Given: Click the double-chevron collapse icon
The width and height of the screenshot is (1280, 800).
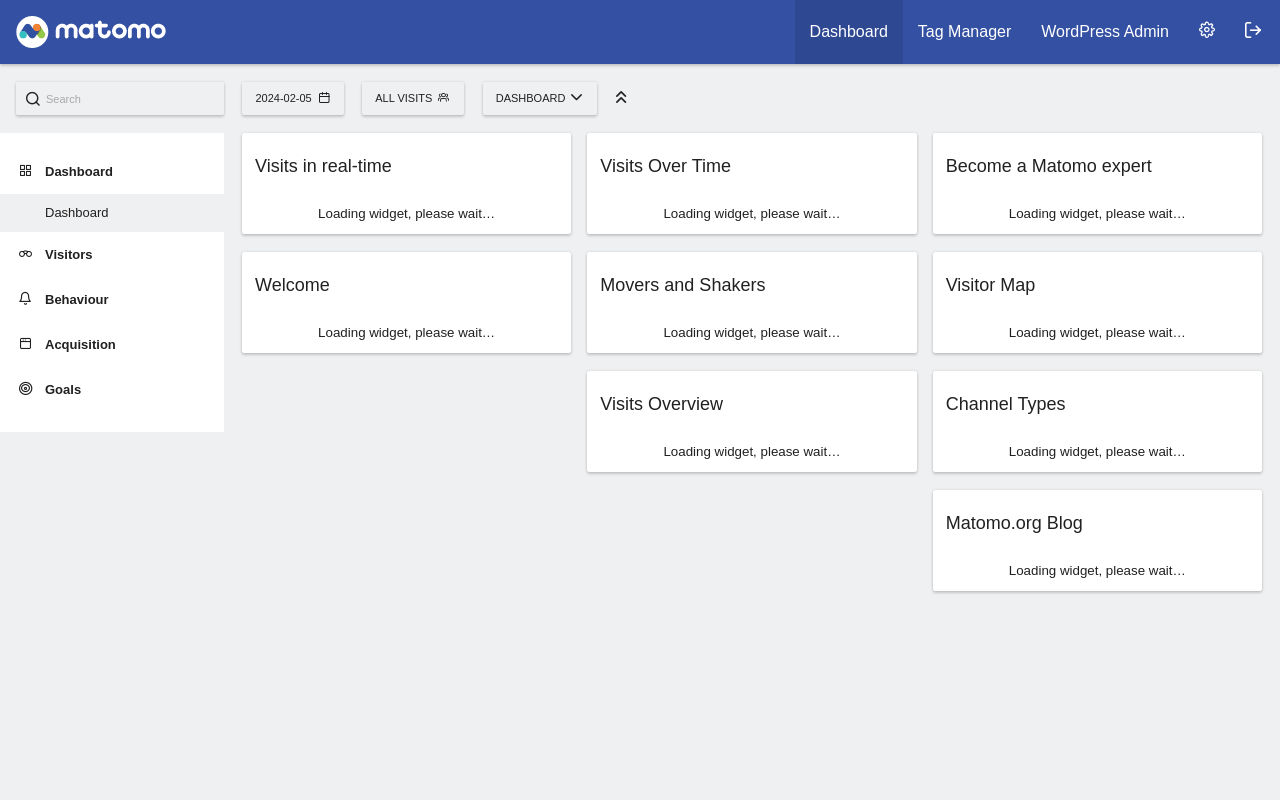Looking at the screenshot, I should click(621, 97).
